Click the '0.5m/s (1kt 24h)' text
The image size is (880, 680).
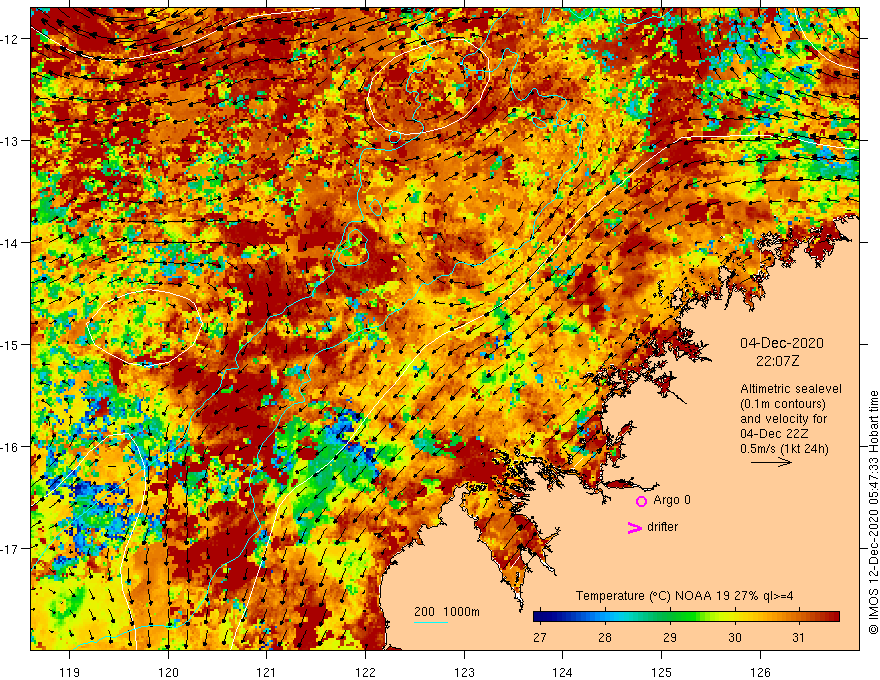coord(784,449)
